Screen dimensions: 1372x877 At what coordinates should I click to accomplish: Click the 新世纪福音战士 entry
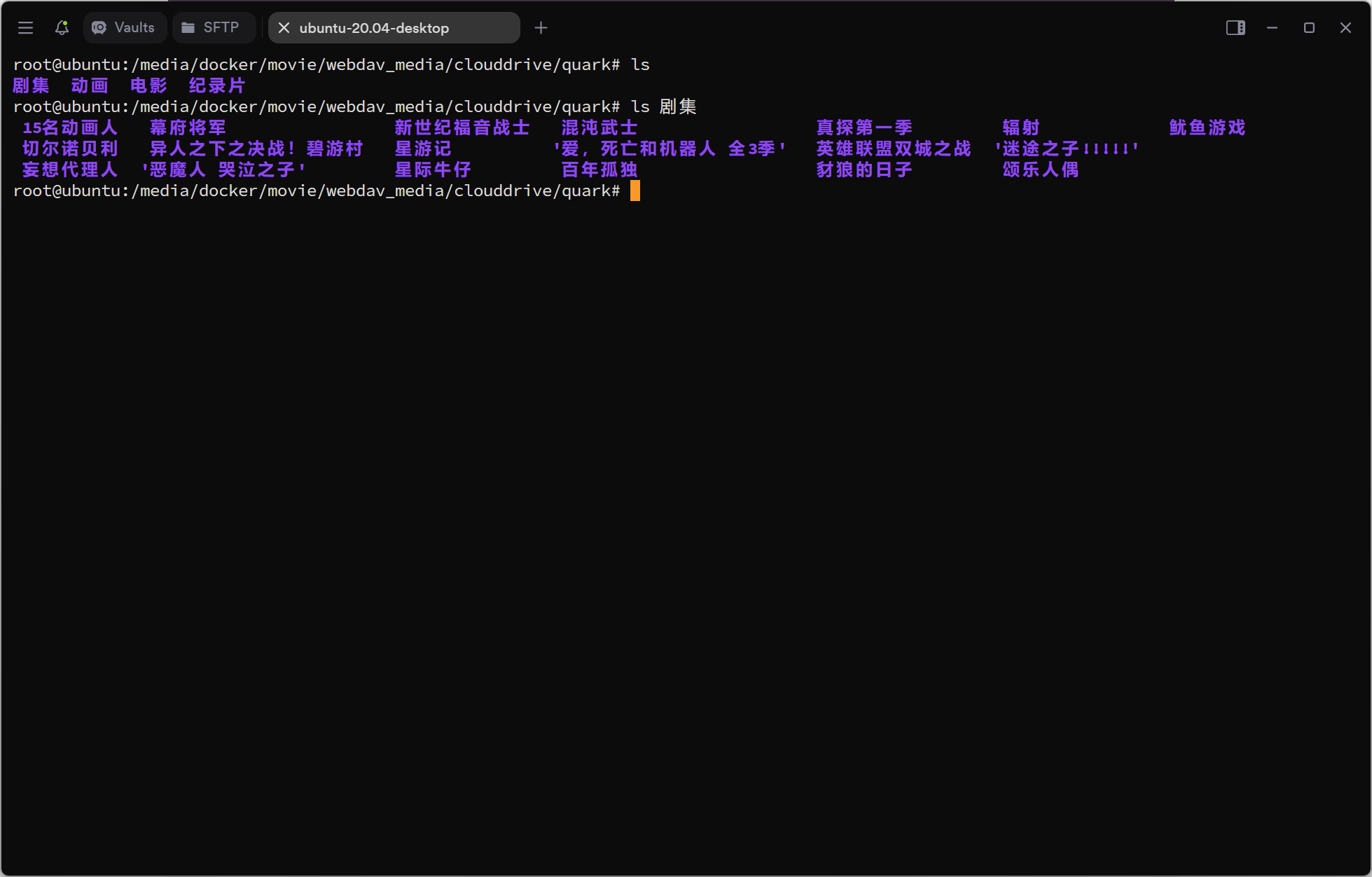(x=462, y=127)
